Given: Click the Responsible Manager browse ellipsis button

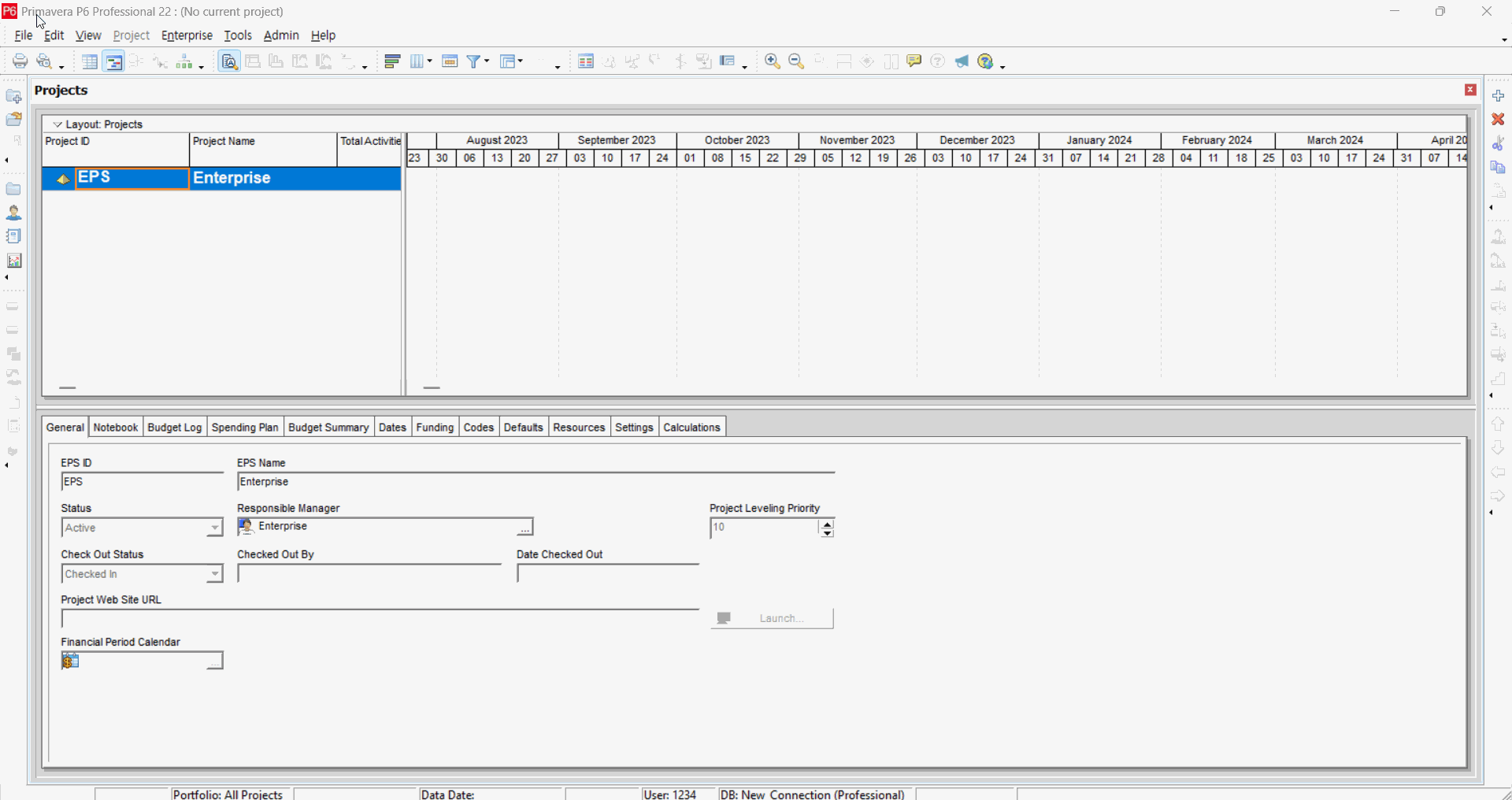Looking at the screenshot, I should [x=524, y=528].
